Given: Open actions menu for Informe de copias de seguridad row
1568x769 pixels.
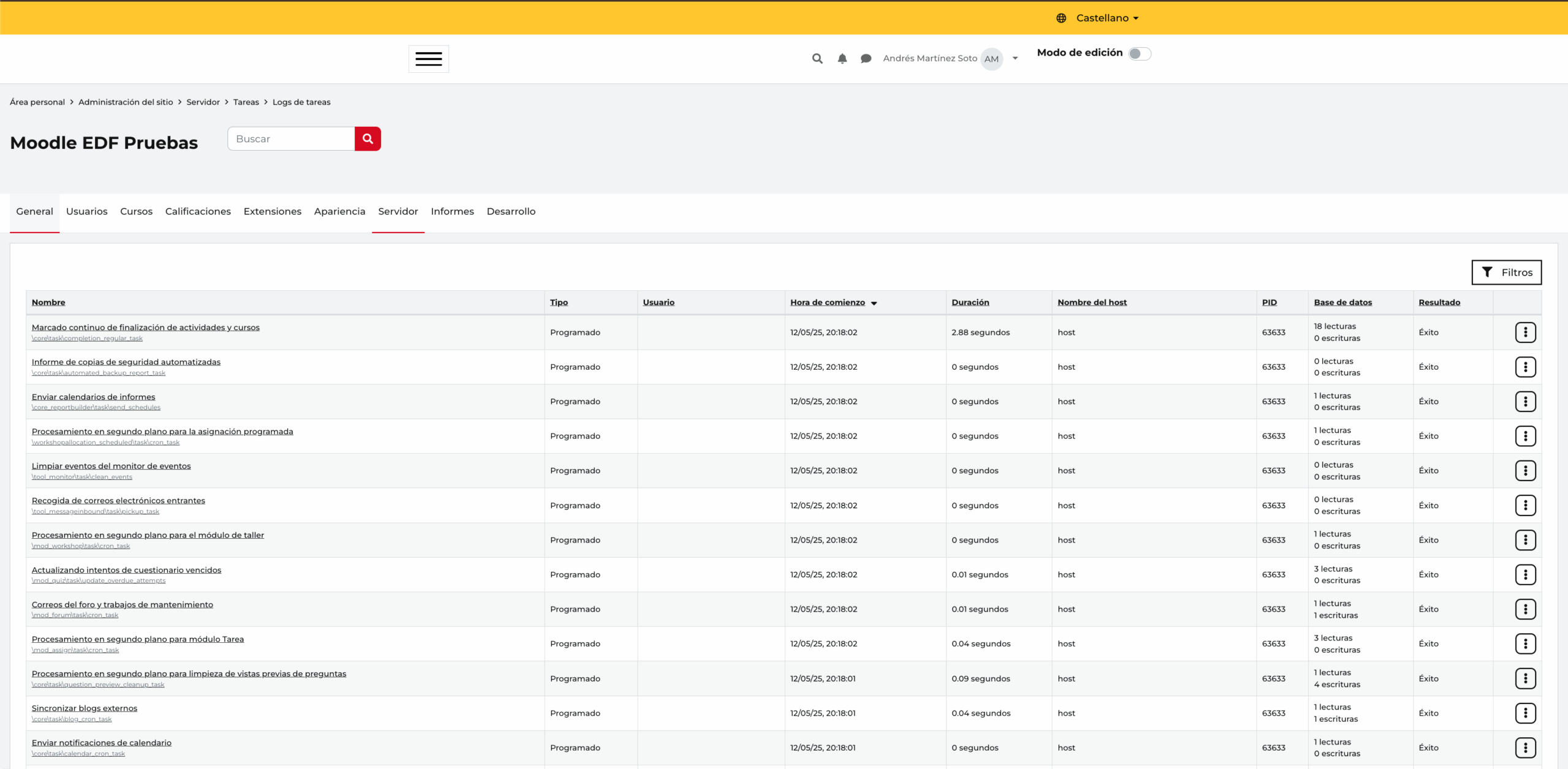Looking at the screenshot, I should point(1525,367).
